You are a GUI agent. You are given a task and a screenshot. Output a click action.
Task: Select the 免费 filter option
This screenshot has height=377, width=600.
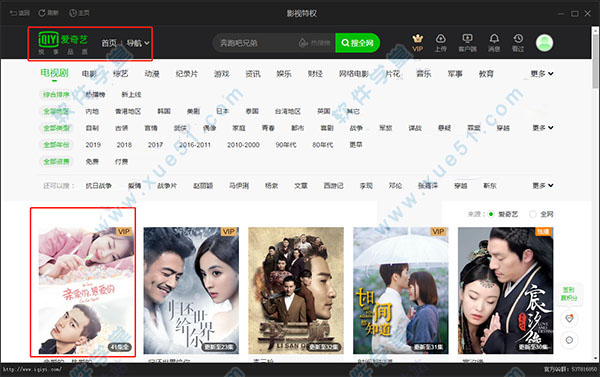point(92,162)
